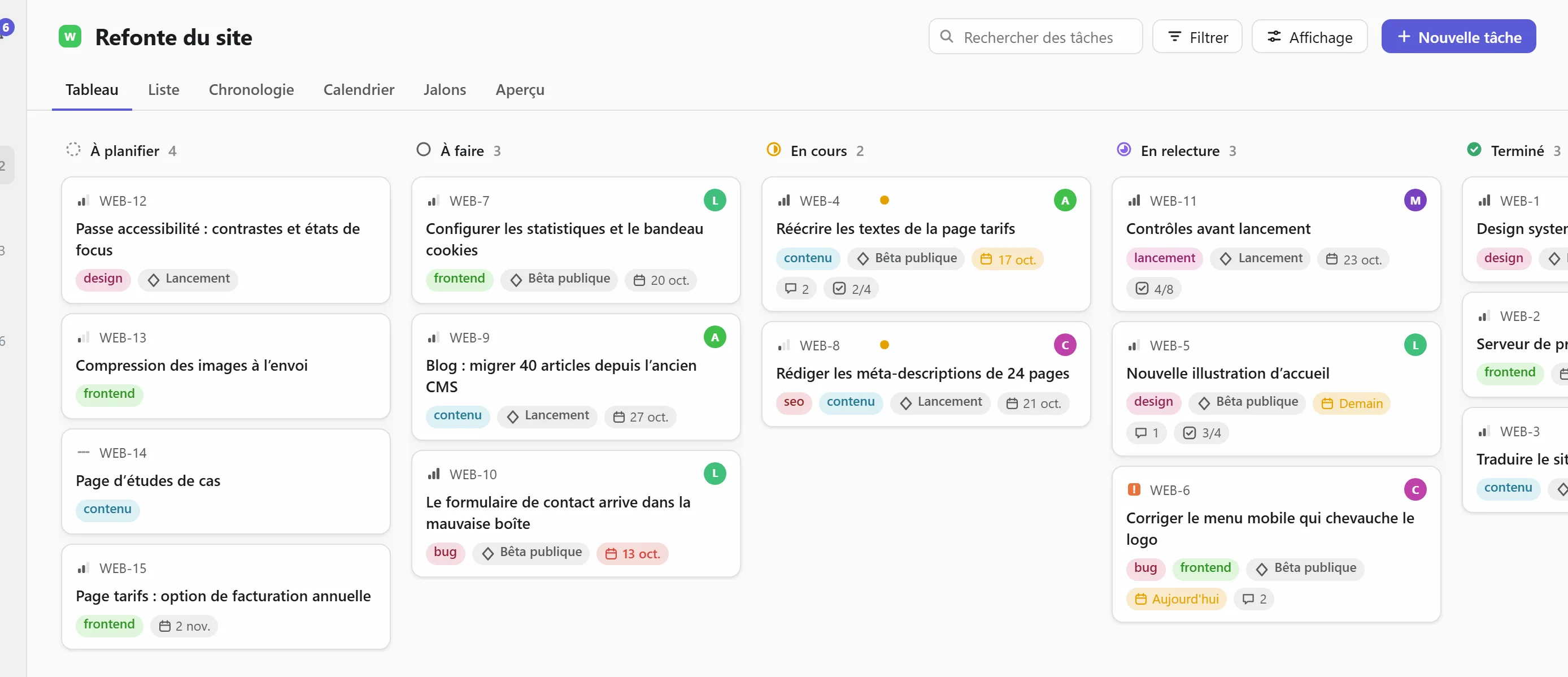Switch to the Aperçu tab

(520, 89)
